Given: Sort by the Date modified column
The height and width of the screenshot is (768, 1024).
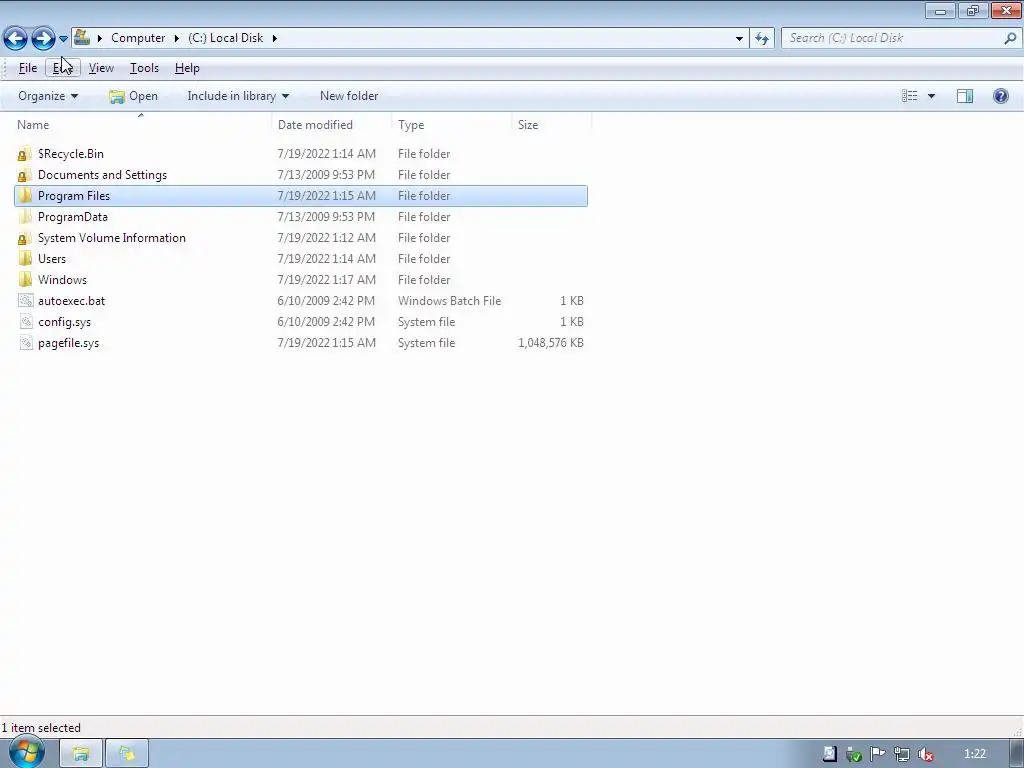Looking at the screenshot, I should [331, 125].
